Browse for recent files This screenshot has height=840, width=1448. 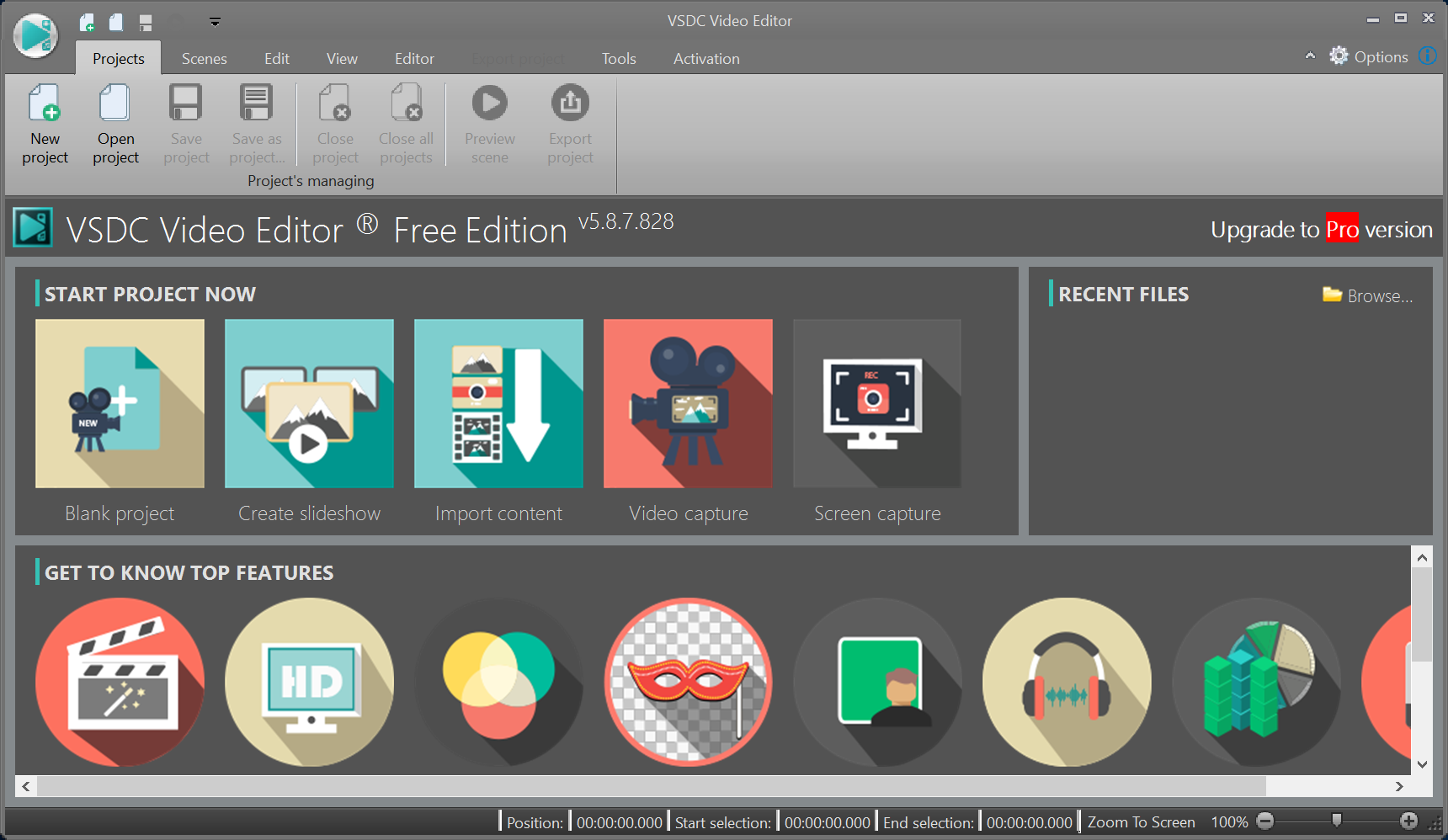(1368, 295)
